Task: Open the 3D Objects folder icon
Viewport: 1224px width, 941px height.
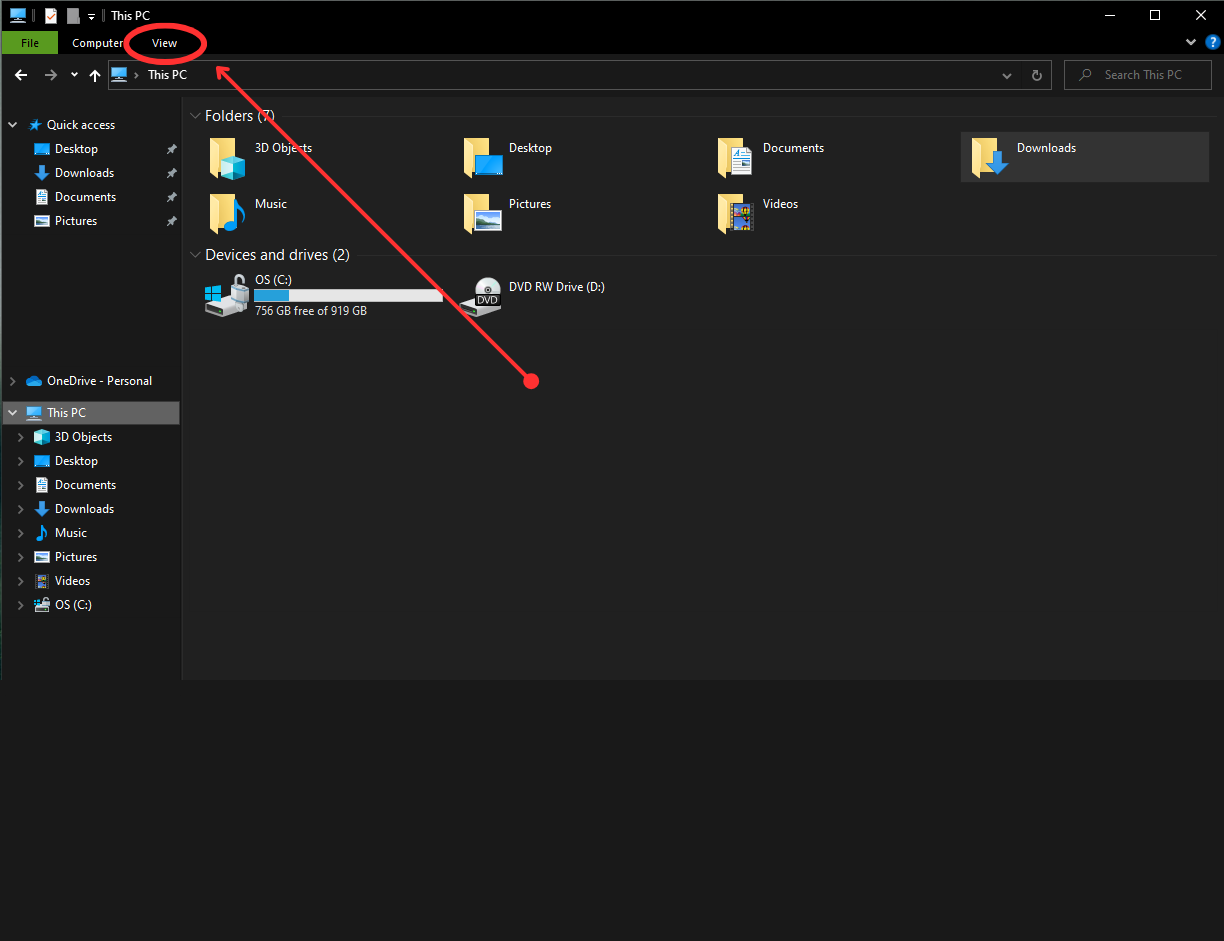Action: (227, 158)
